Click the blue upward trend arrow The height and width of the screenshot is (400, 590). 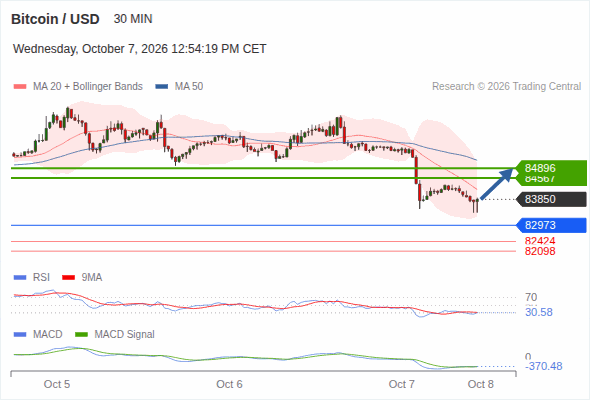(497, 184)
